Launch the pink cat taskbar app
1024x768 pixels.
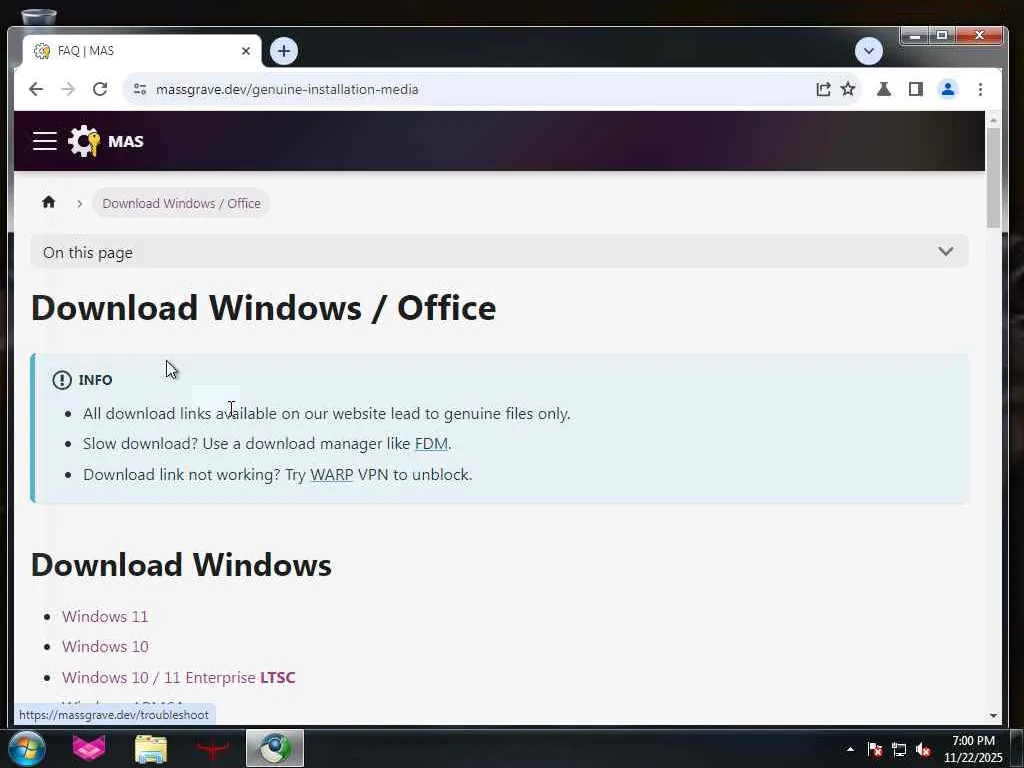[89, 748]
